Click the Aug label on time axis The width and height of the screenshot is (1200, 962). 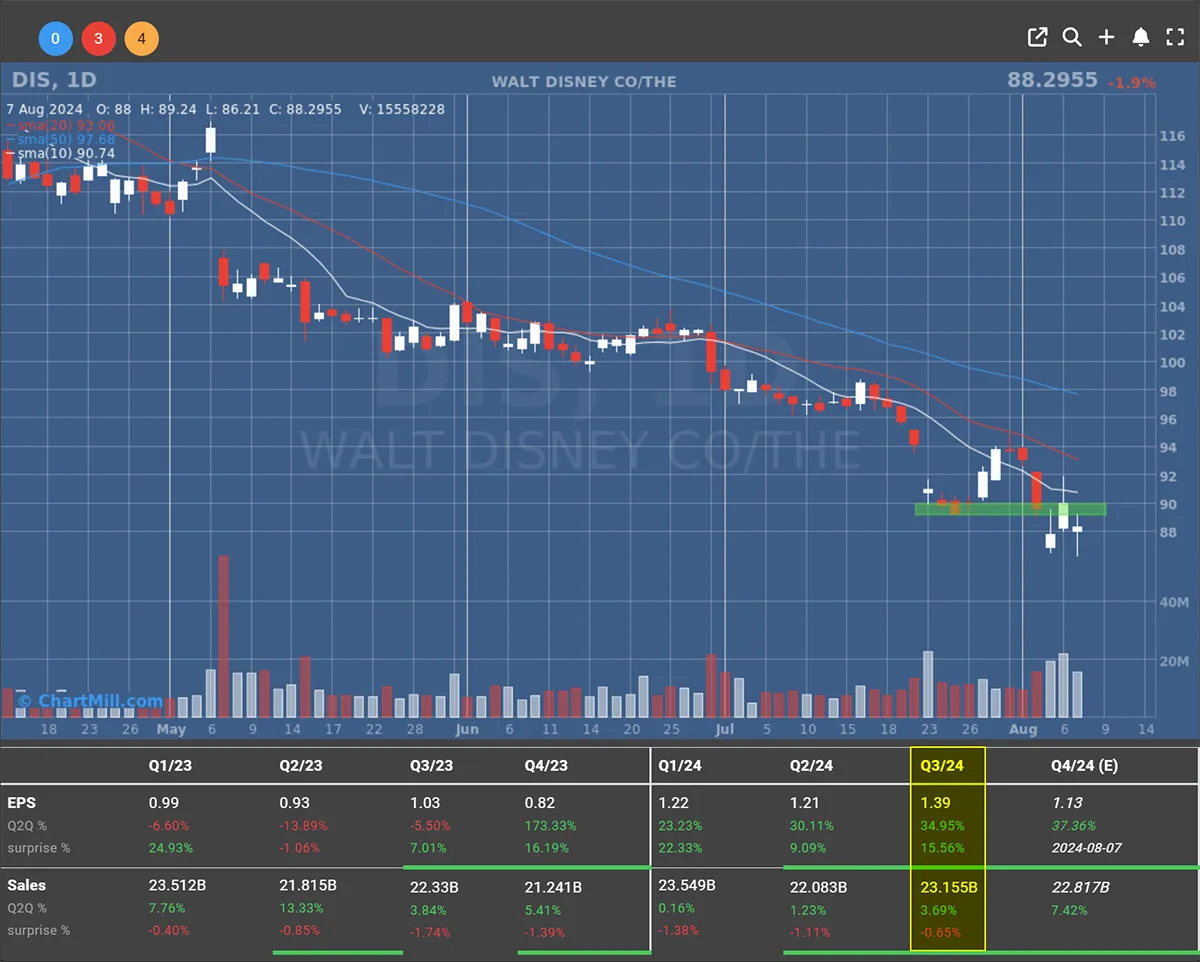pos(1022,729)
